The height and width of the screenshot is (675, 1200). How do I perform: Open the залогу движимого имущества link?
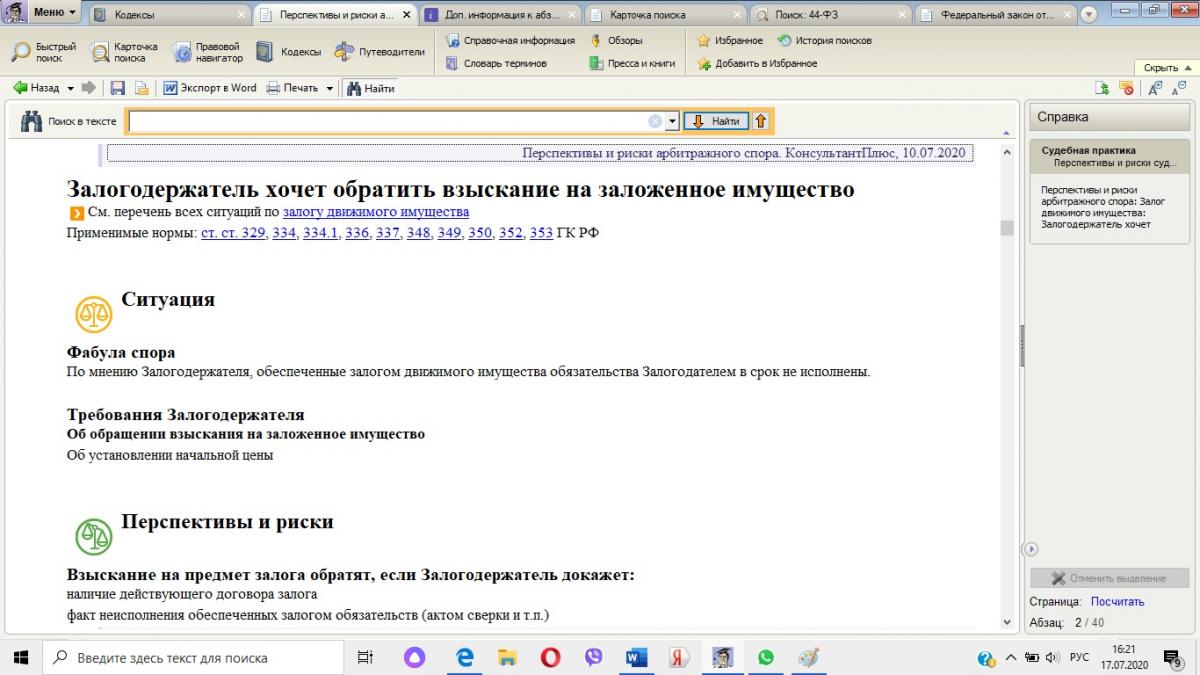pos(375,212)
